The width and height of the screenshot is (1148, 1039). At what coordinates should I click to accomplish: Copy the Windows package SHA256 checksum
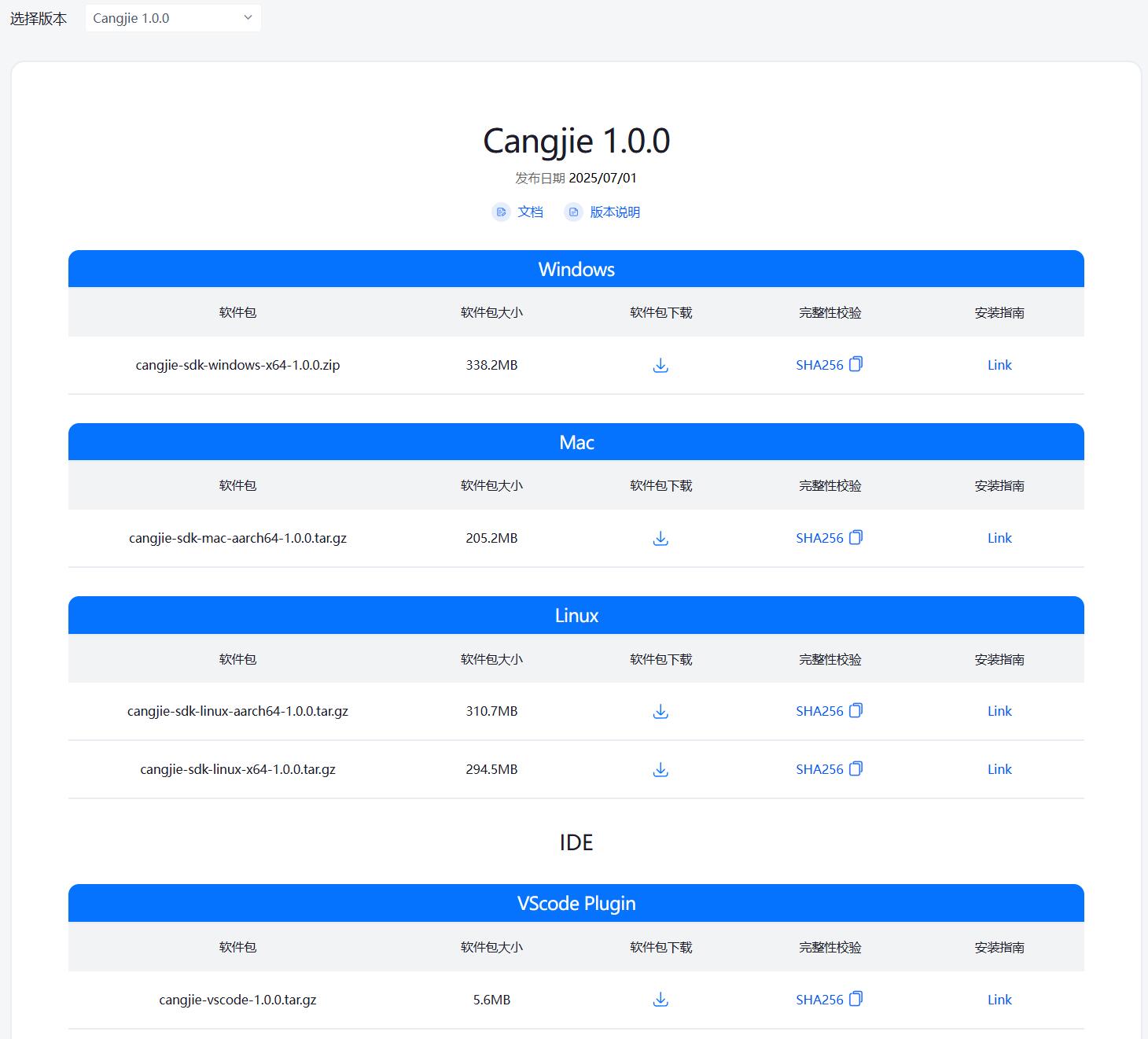click(x=856, y=364)
